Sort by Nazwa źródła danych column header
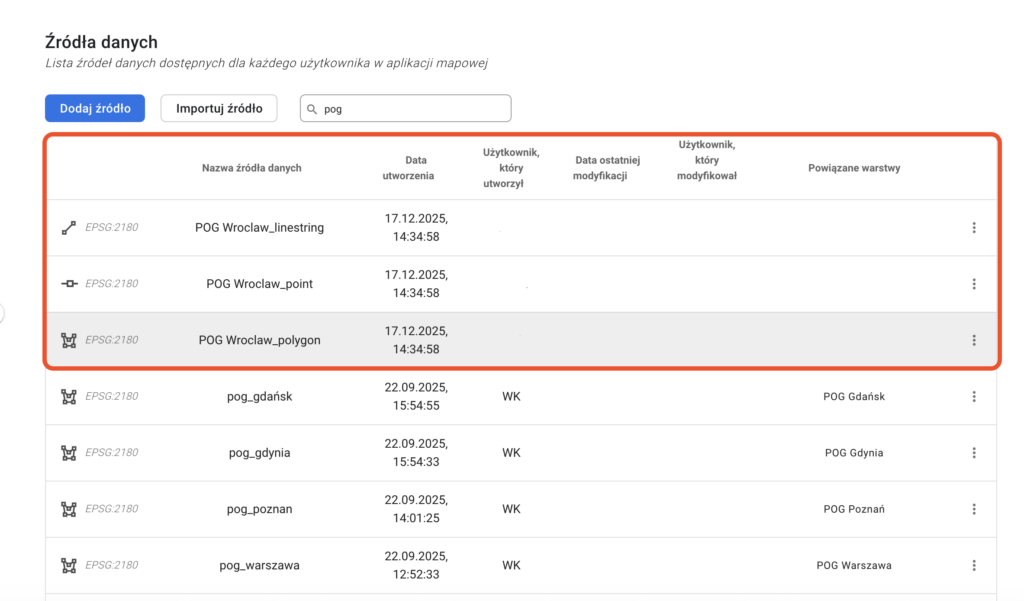Screen dimensions: 1024x601 click(x=251, y=168)
